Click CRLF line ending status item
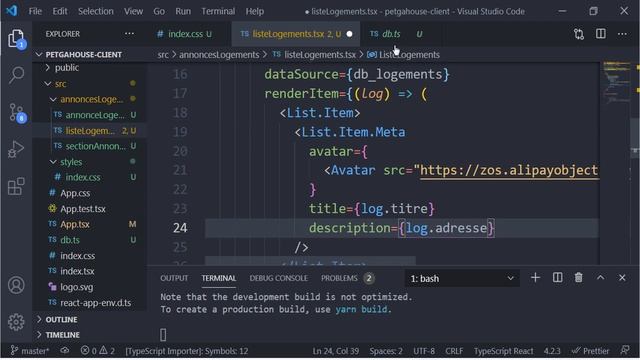Viewport: 640px width, 360px height. [x=454, y=351]
